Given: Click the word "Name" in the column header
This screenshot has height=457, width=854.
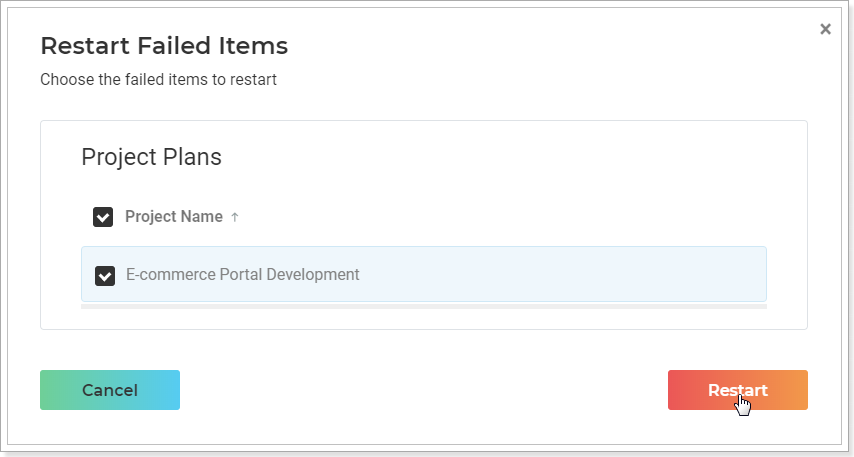Looking at the screenshot, I should tap(202, 216).
